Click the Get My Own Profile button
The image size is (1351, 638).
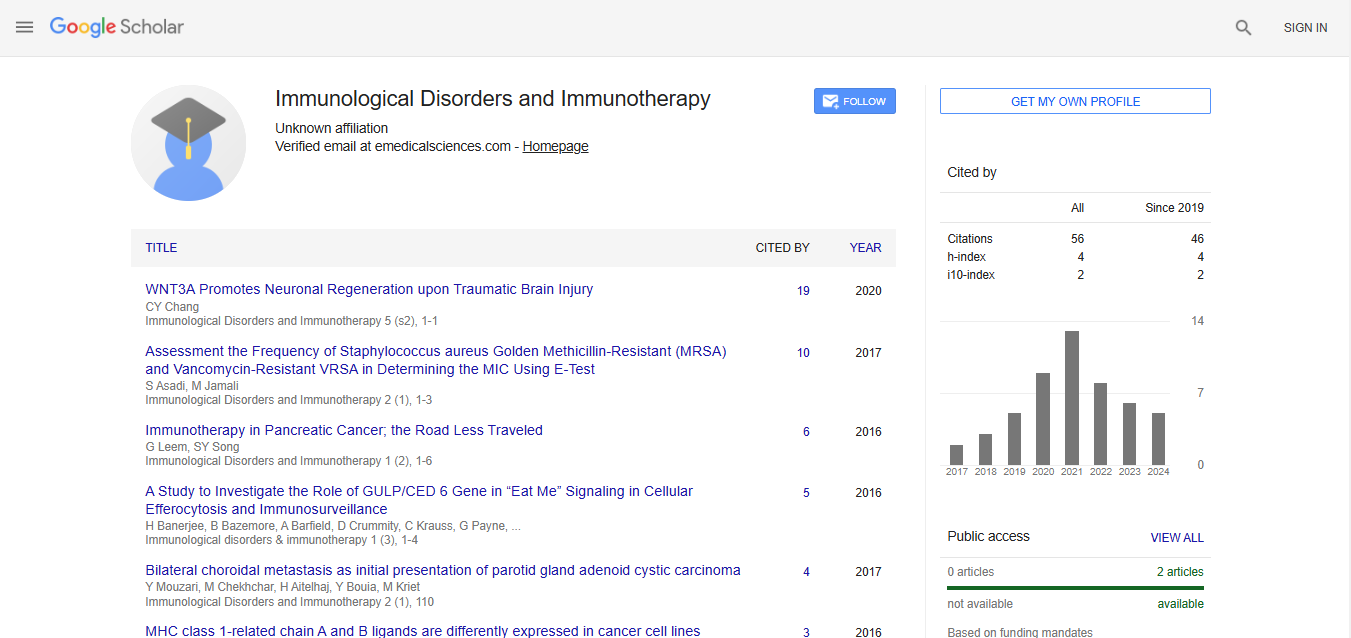click(1075, 101)
